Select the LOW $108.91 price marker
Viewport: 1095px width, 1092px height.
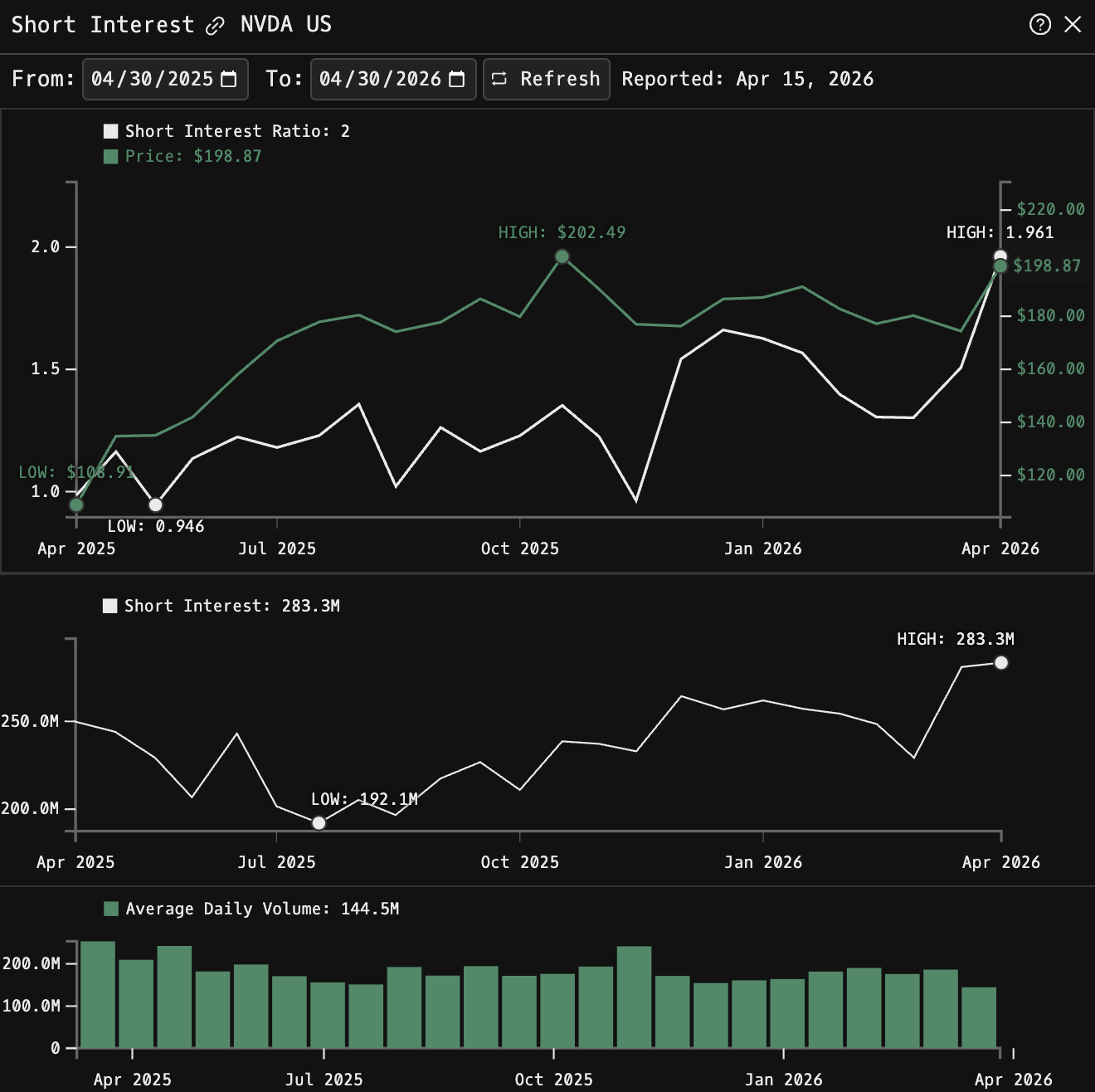(76, 505)
